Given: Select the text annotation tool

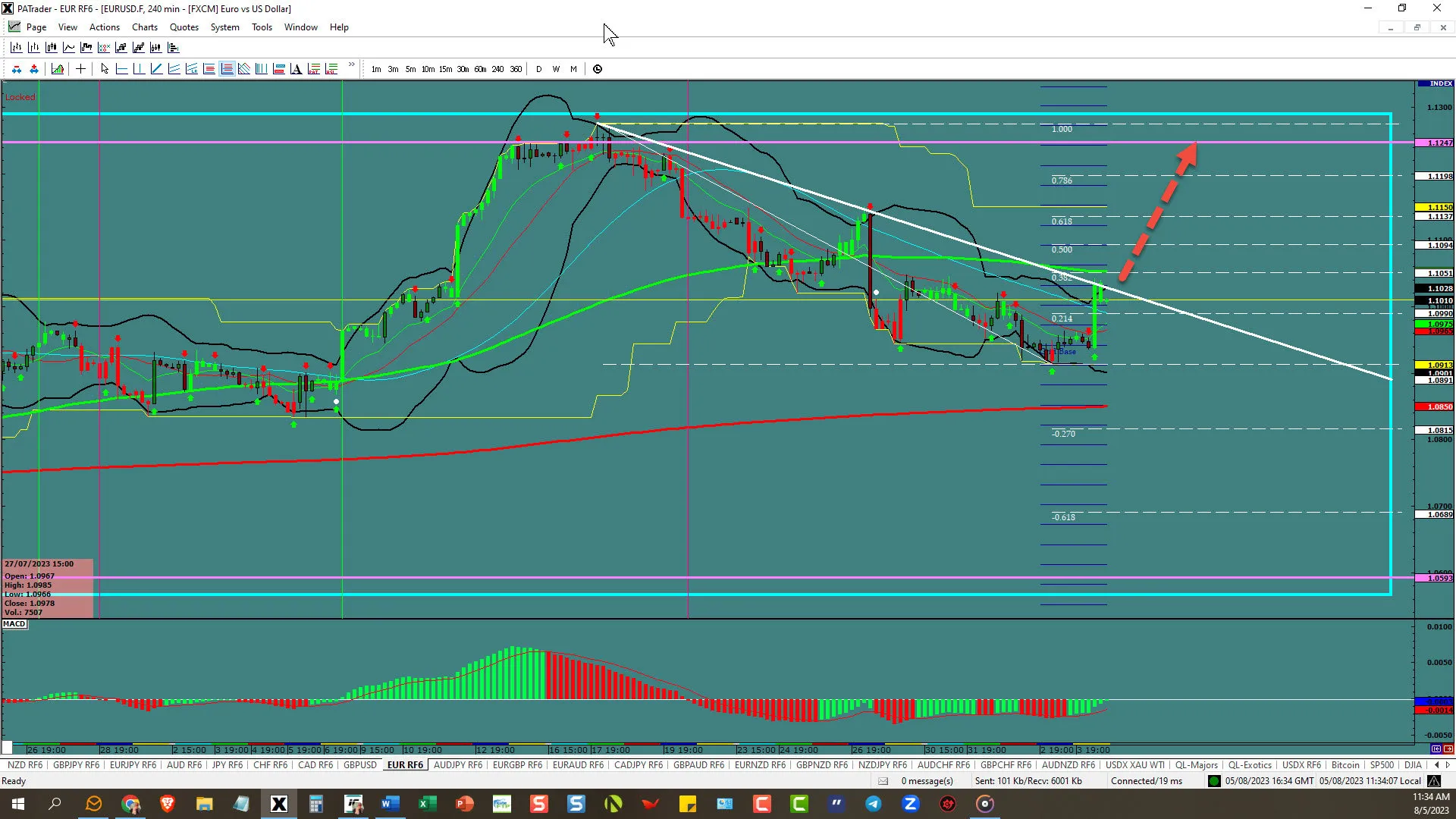Looking at the screenshot, I should [x=296, y=69].
